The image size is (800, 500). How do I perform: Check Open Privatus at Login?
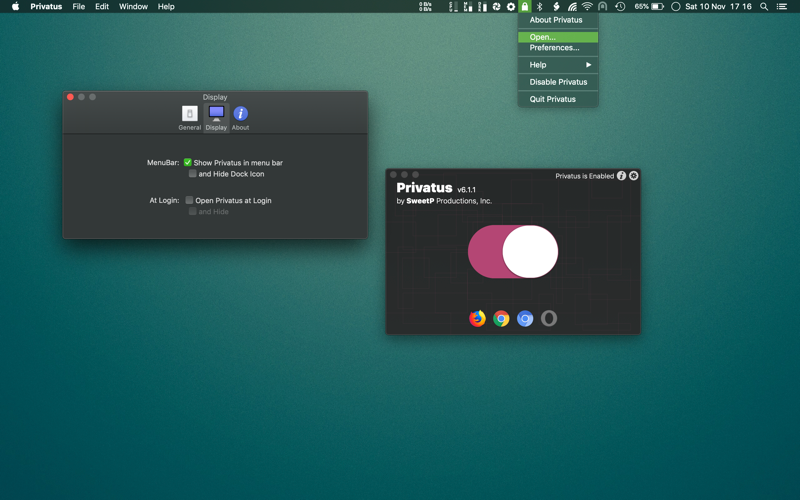pyautogui.click(x=189, y=200)
